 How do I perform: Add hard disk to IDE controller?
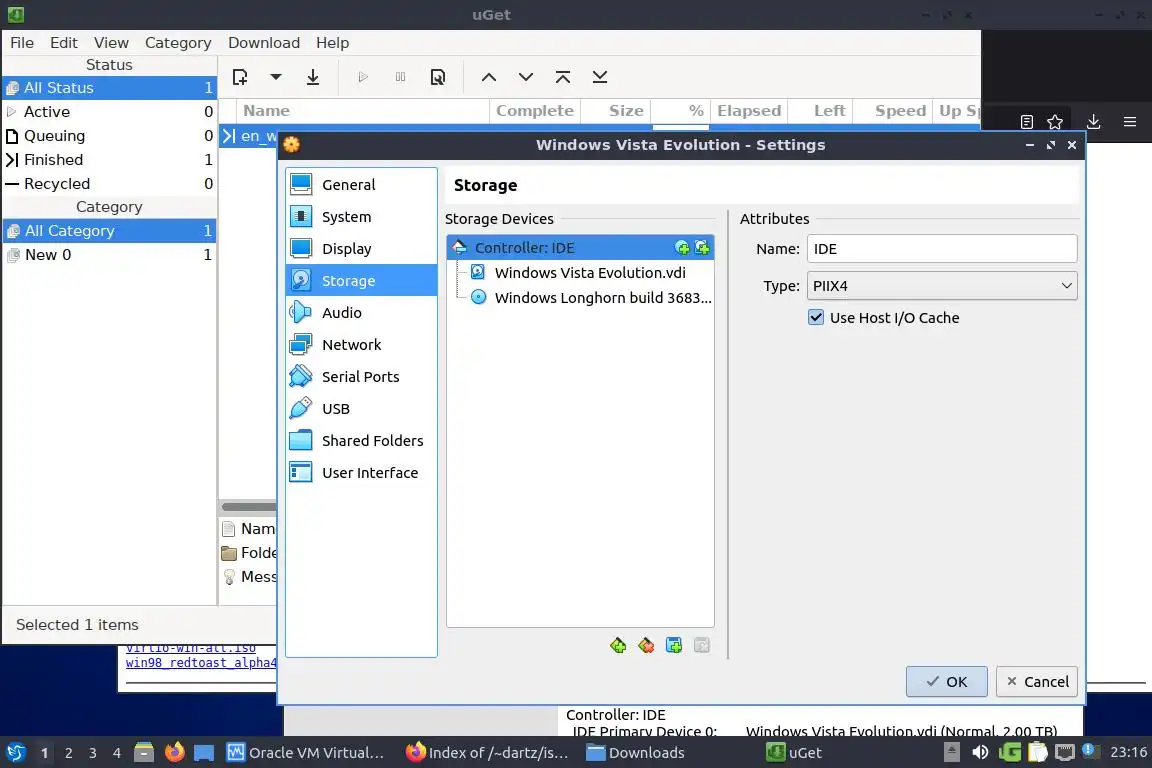pos(702,248)
